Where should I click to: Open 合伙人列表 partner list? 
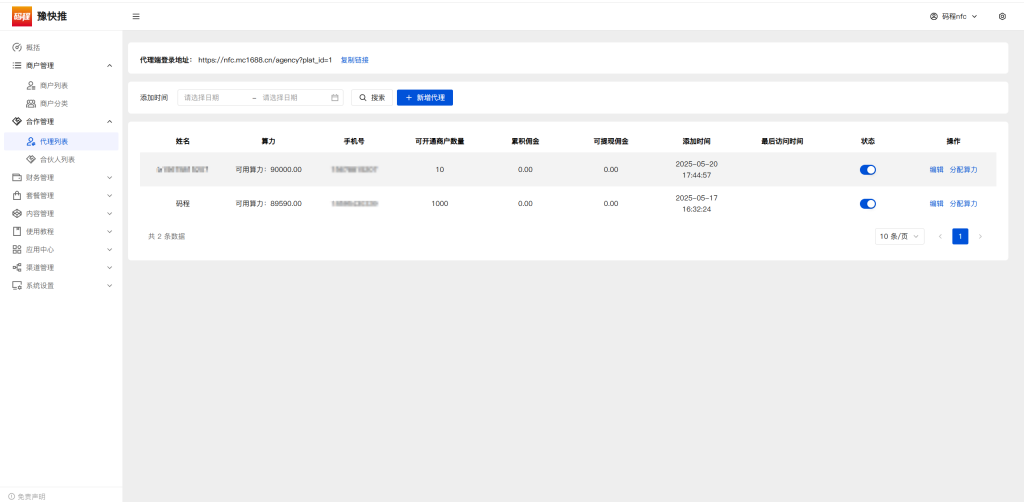[x=56, y=159]
